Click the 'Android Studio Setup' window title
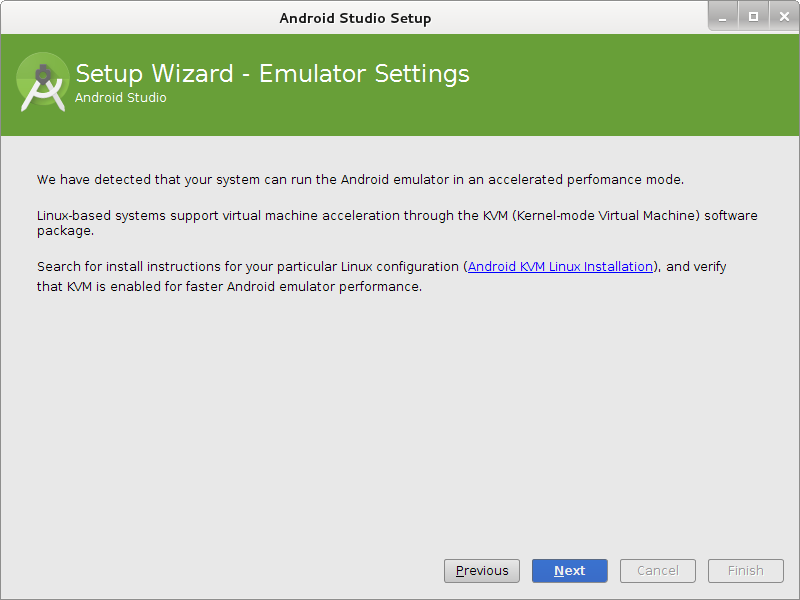The height and width of the screenshot is (600, 800). [x=355, y=18]
